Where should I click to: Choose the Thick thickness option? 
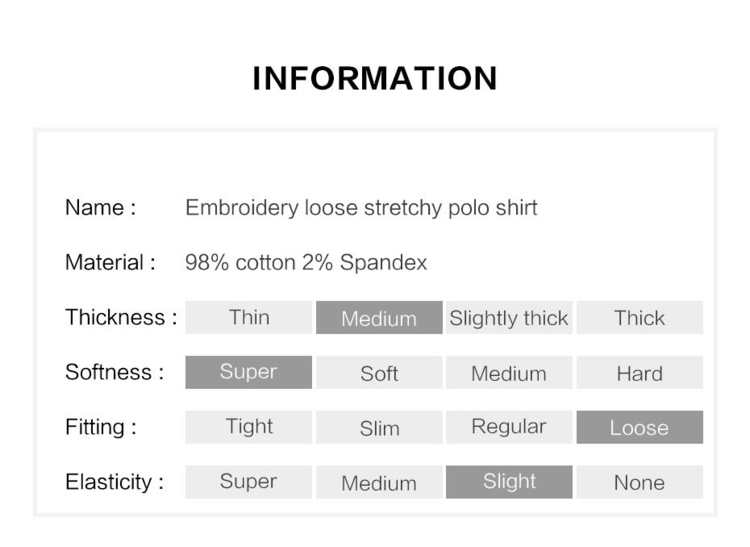click(x=640, y=317)
